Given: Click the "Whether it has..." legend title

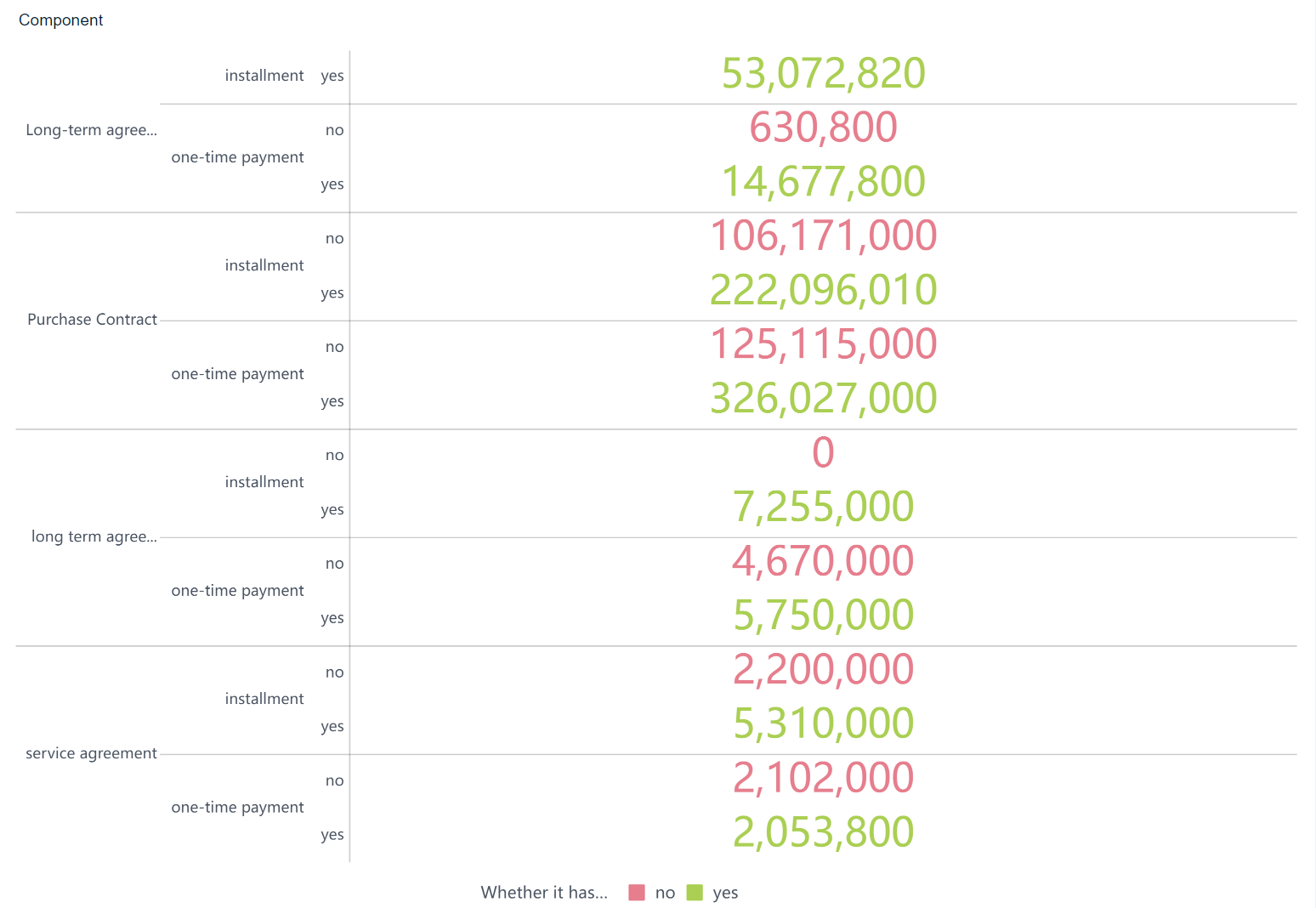Looking at the screenshot, I should (544, 893).
